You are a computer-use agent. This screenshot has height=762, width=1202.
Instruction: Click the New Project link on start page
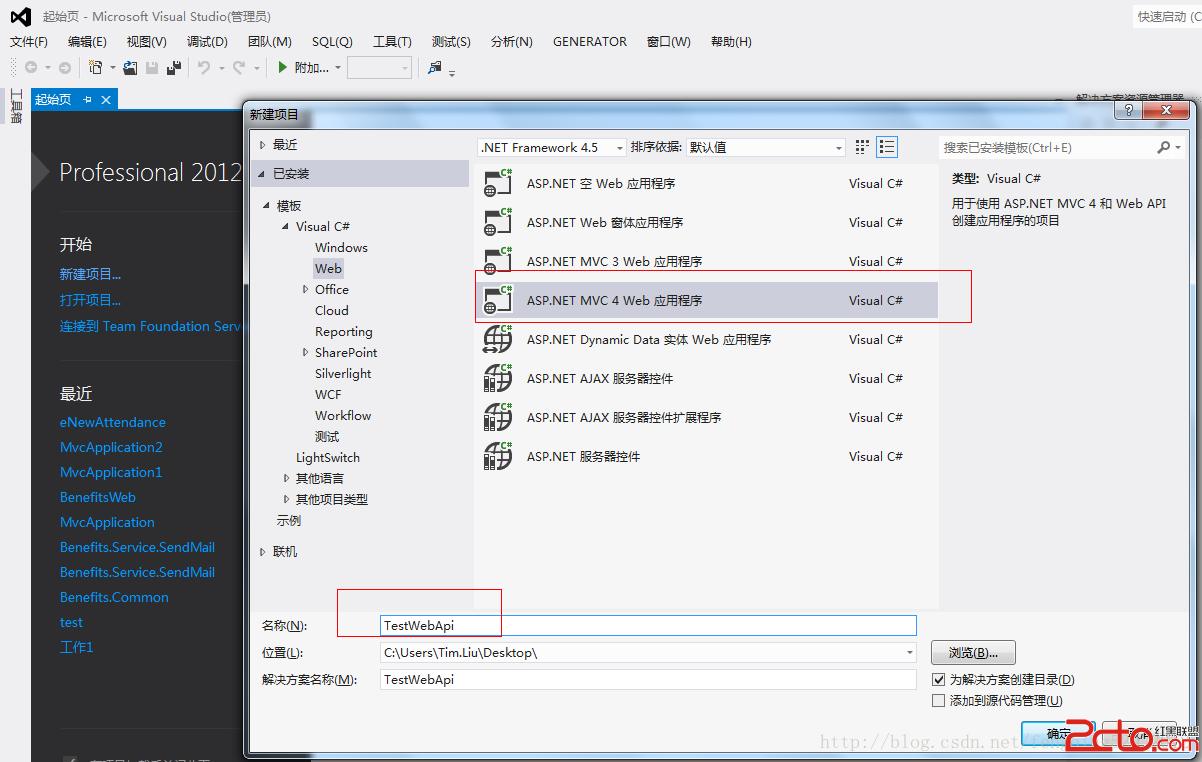pos(90,274)
